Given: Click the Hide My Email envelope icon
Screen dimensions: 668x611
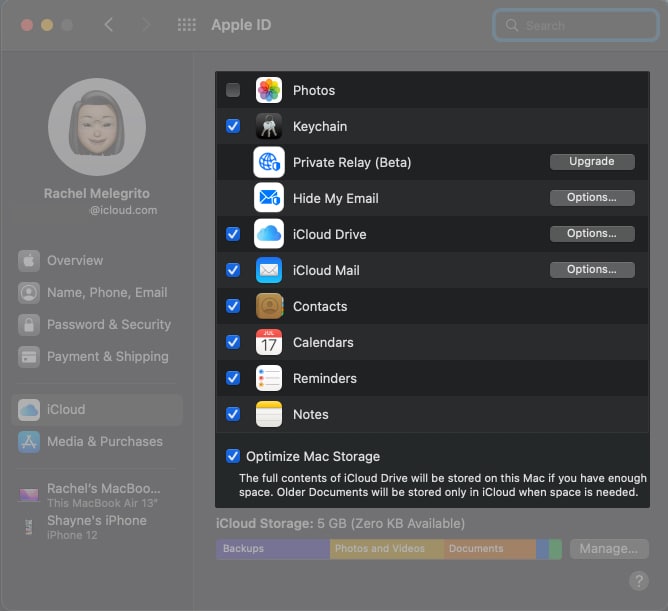Looking at the screenshot, I should [269, 198].
